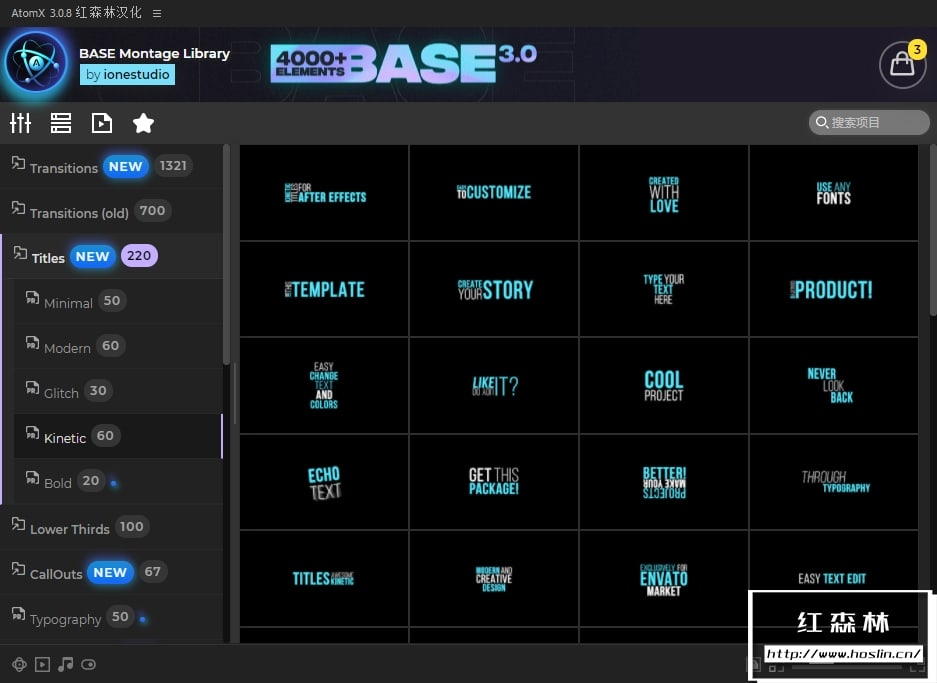Select the Kinetic subcategory
This screenshot has width=937, height=683.
(118, 436)
